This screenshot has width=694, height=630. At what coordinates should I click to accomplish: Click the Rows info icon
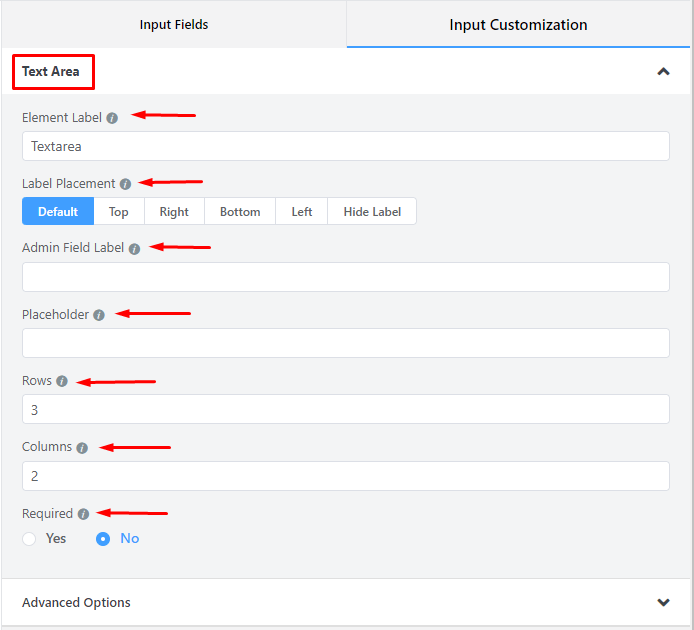tap(62, 381)
